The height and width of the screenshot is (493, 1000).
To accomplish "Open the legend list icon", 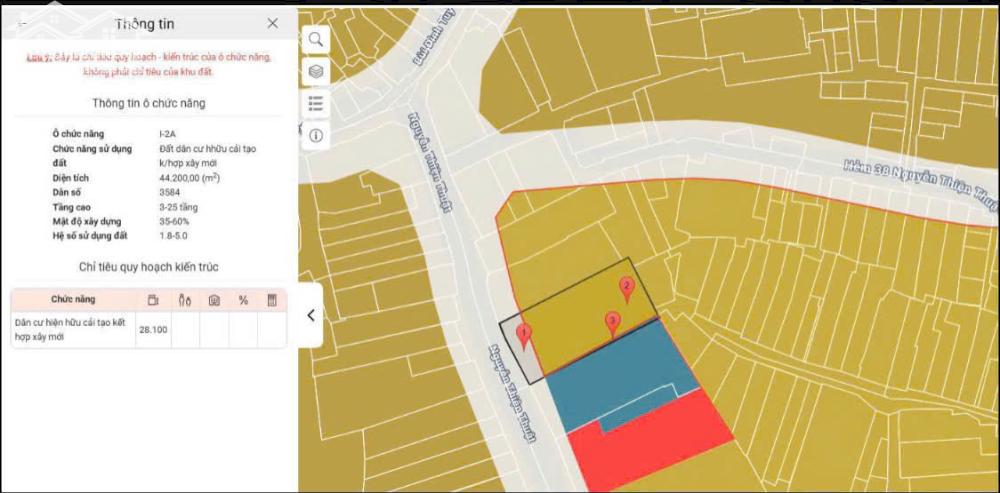I will pyautogui.click(x=316, y=103).
